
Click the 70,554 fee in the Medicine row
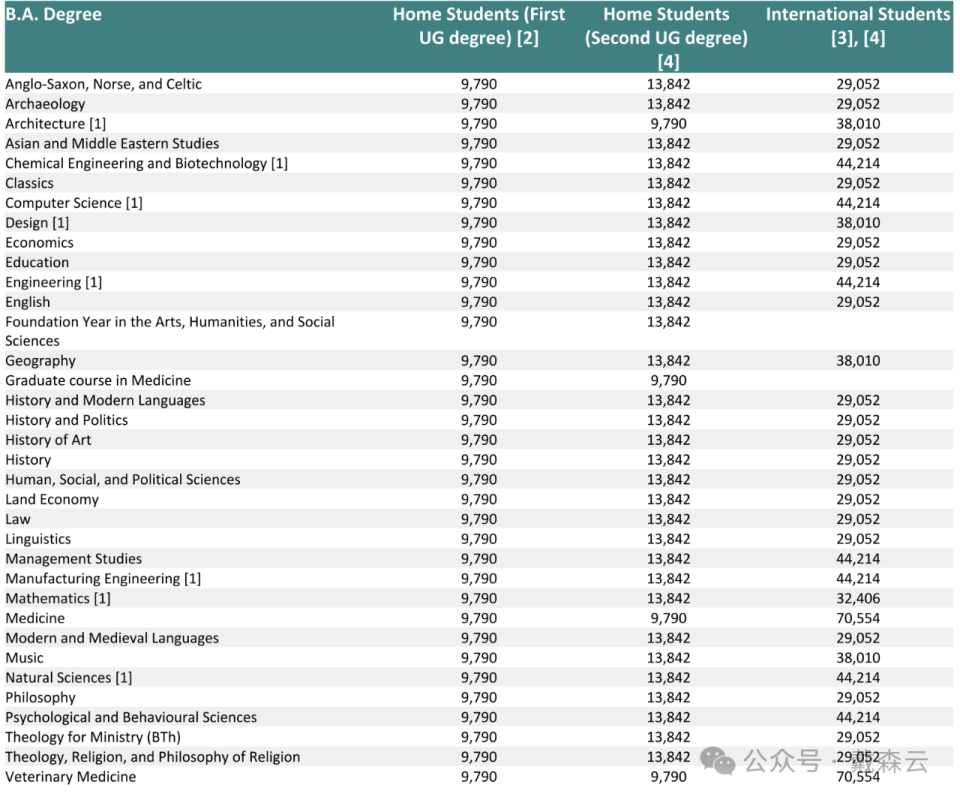pos(858,619)
